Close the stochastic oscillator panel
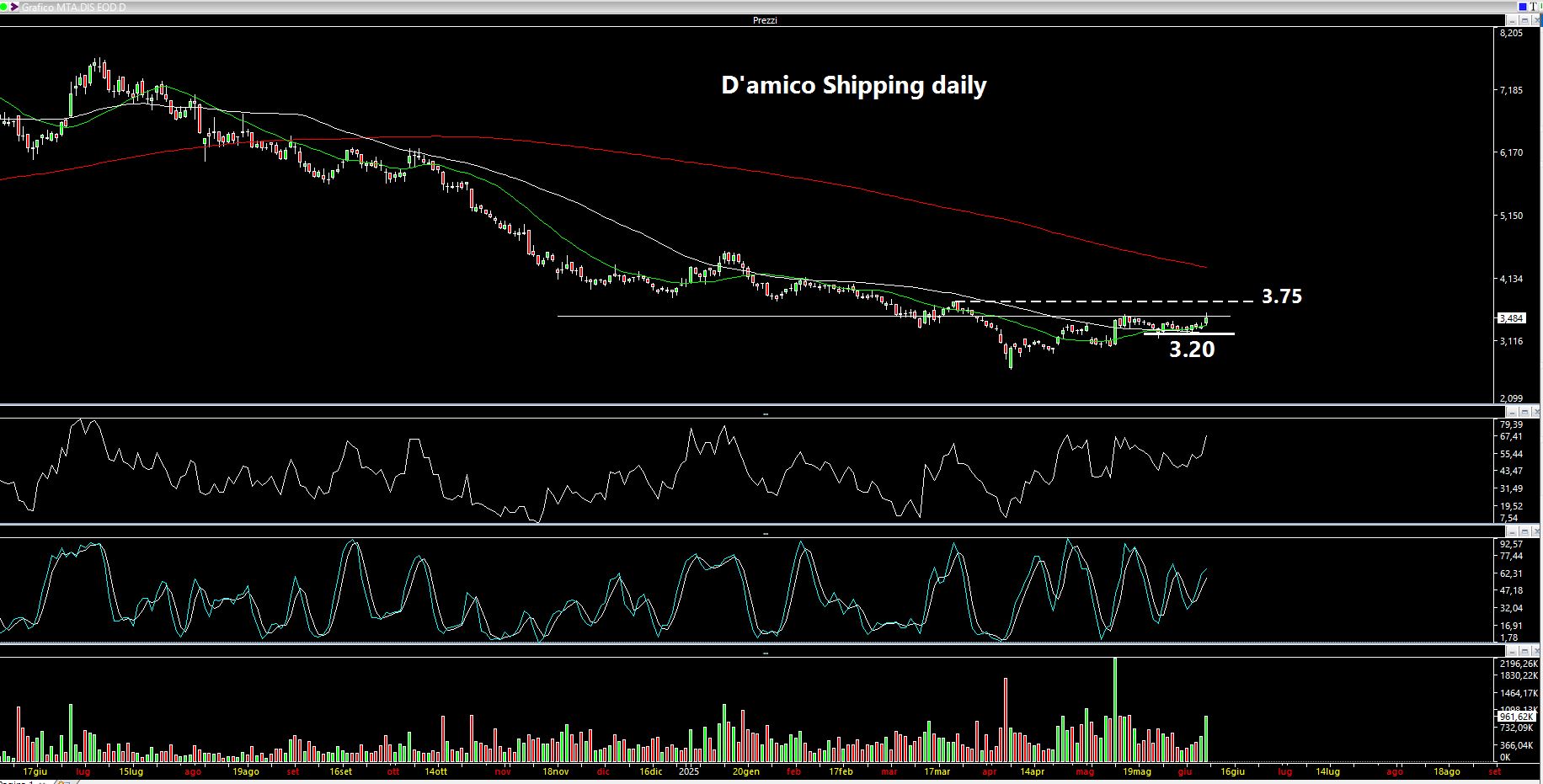 [x=1536, y=531]
